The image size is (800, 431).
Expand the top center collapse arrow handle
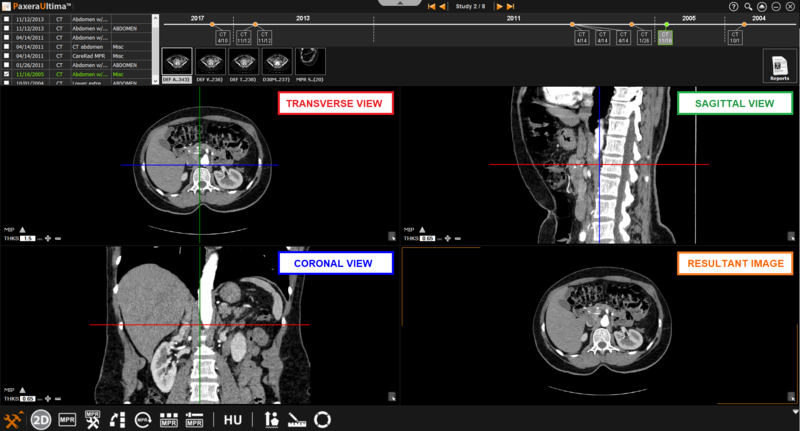click(x=399, y=4)
